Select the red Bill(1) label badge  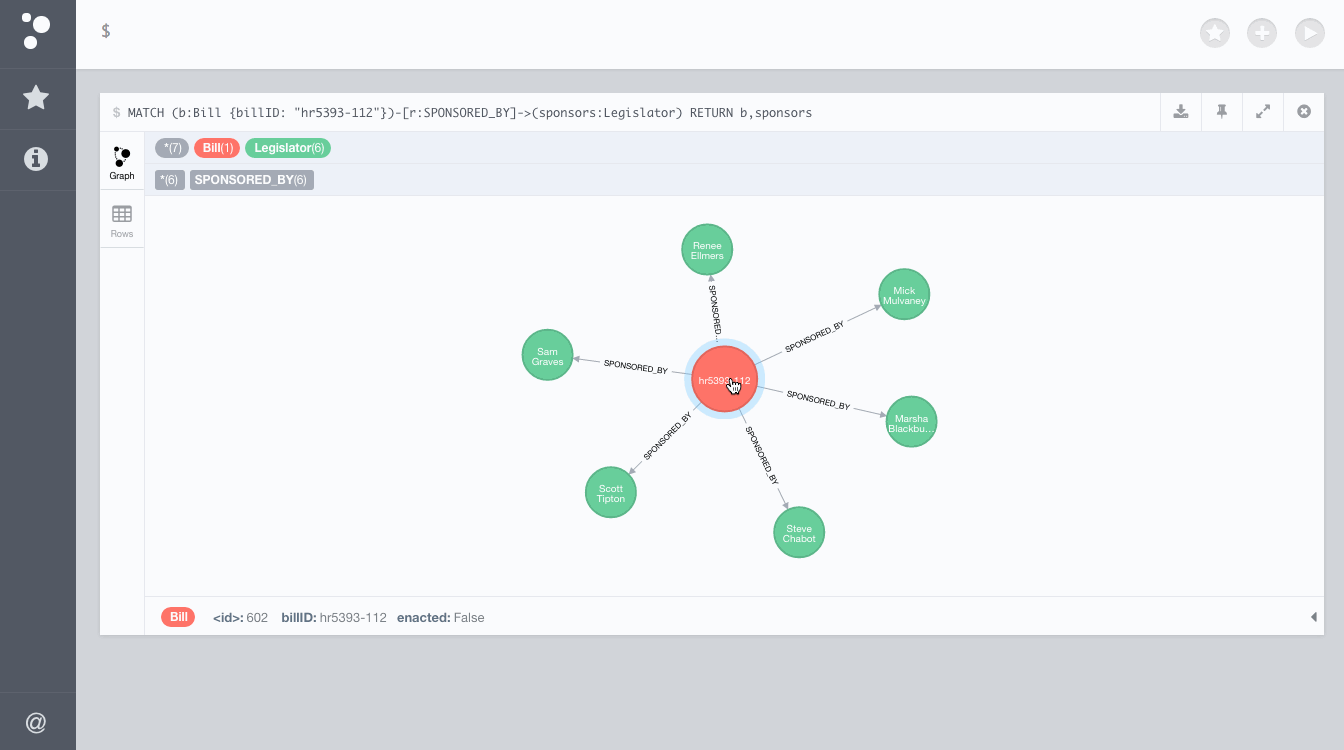(216, 148)
